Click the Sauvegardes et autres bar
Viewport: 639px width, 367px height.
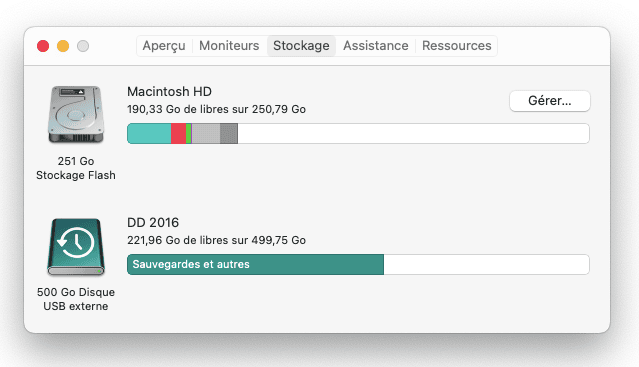pyautogui.click(x=256, y=264)
